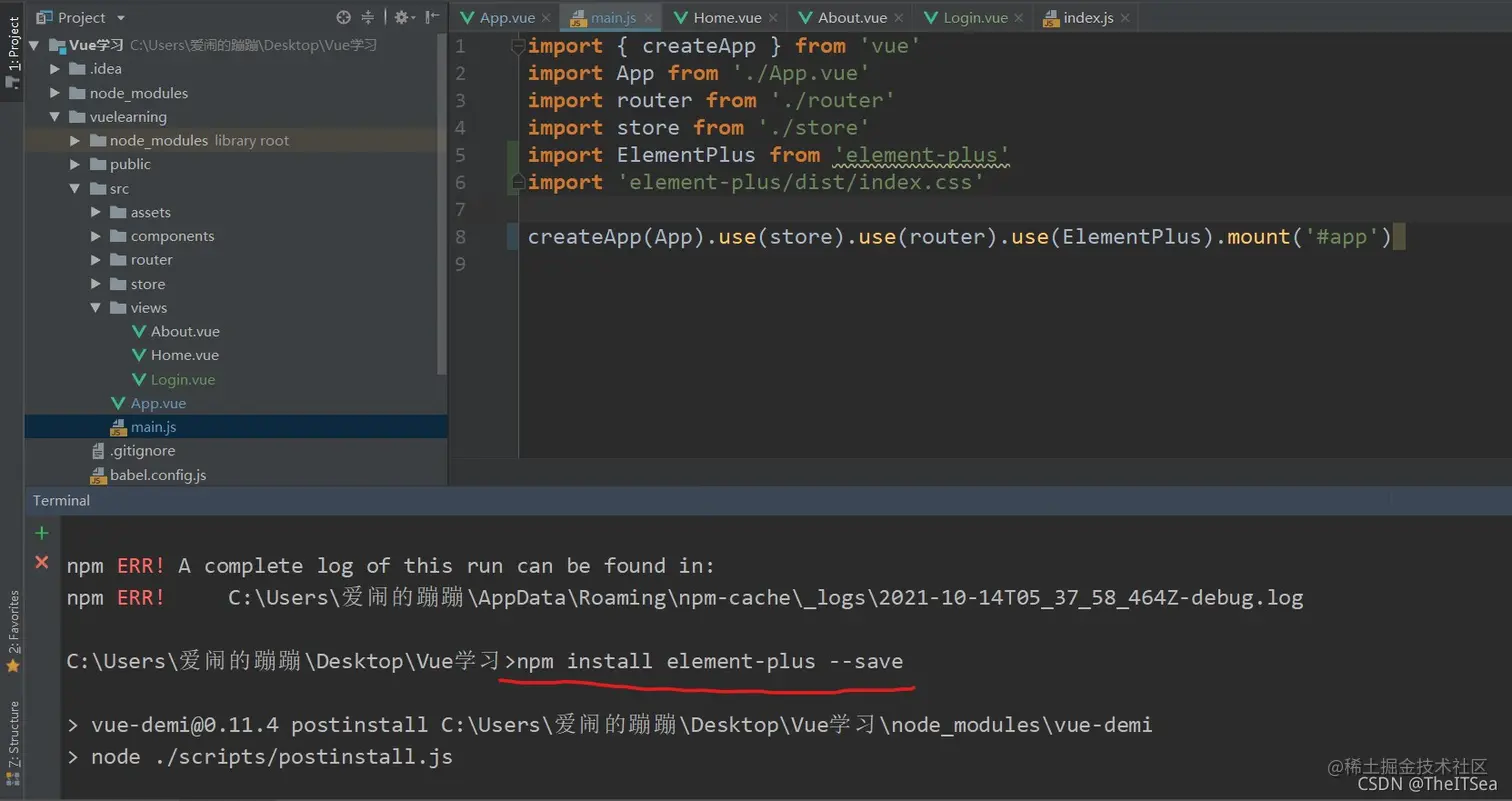Expand the store folder arrow

[x=96, y=284]
